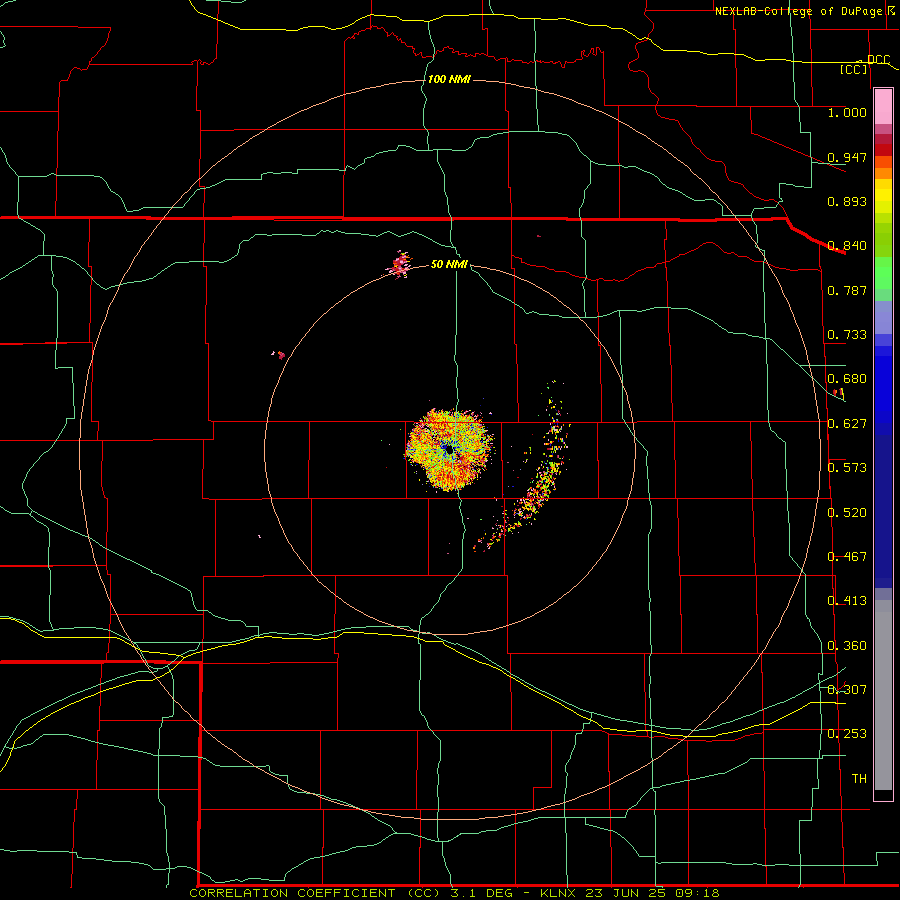Click the bright green band of the color bar
The image size is (900, 900).
tap(883, 273)
